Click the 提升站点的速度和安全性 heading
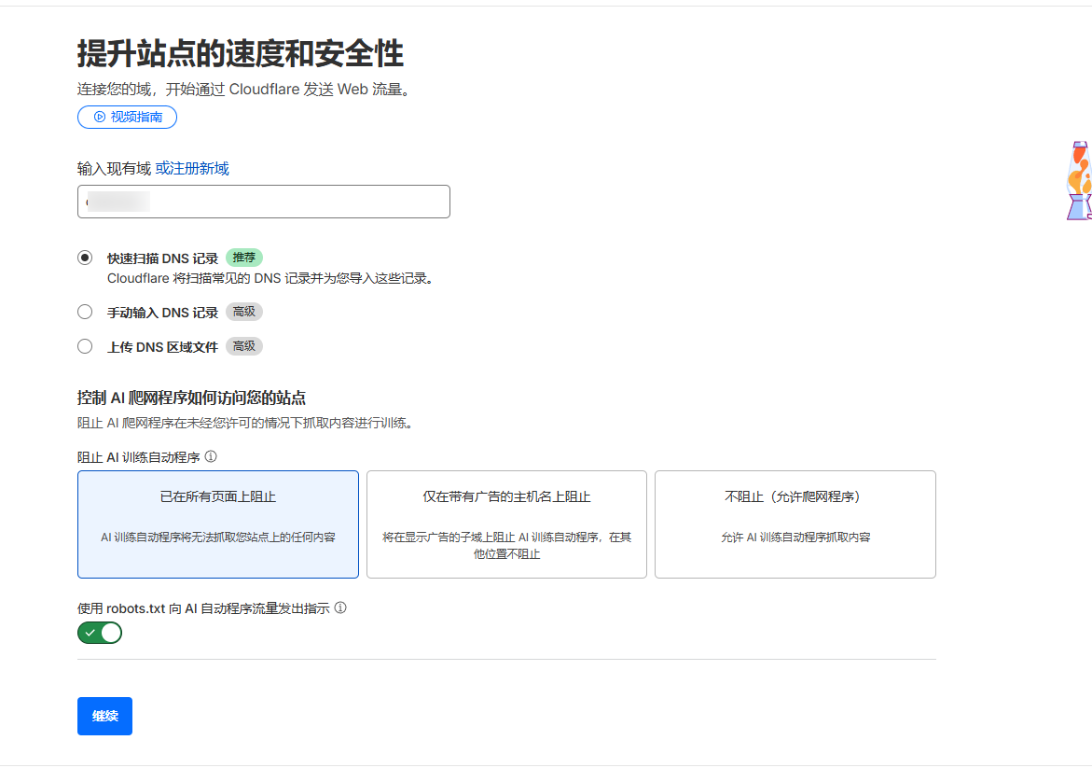The width and height of the screenshot is (1092, 768). pyautogui.click(x=240, y=54)
